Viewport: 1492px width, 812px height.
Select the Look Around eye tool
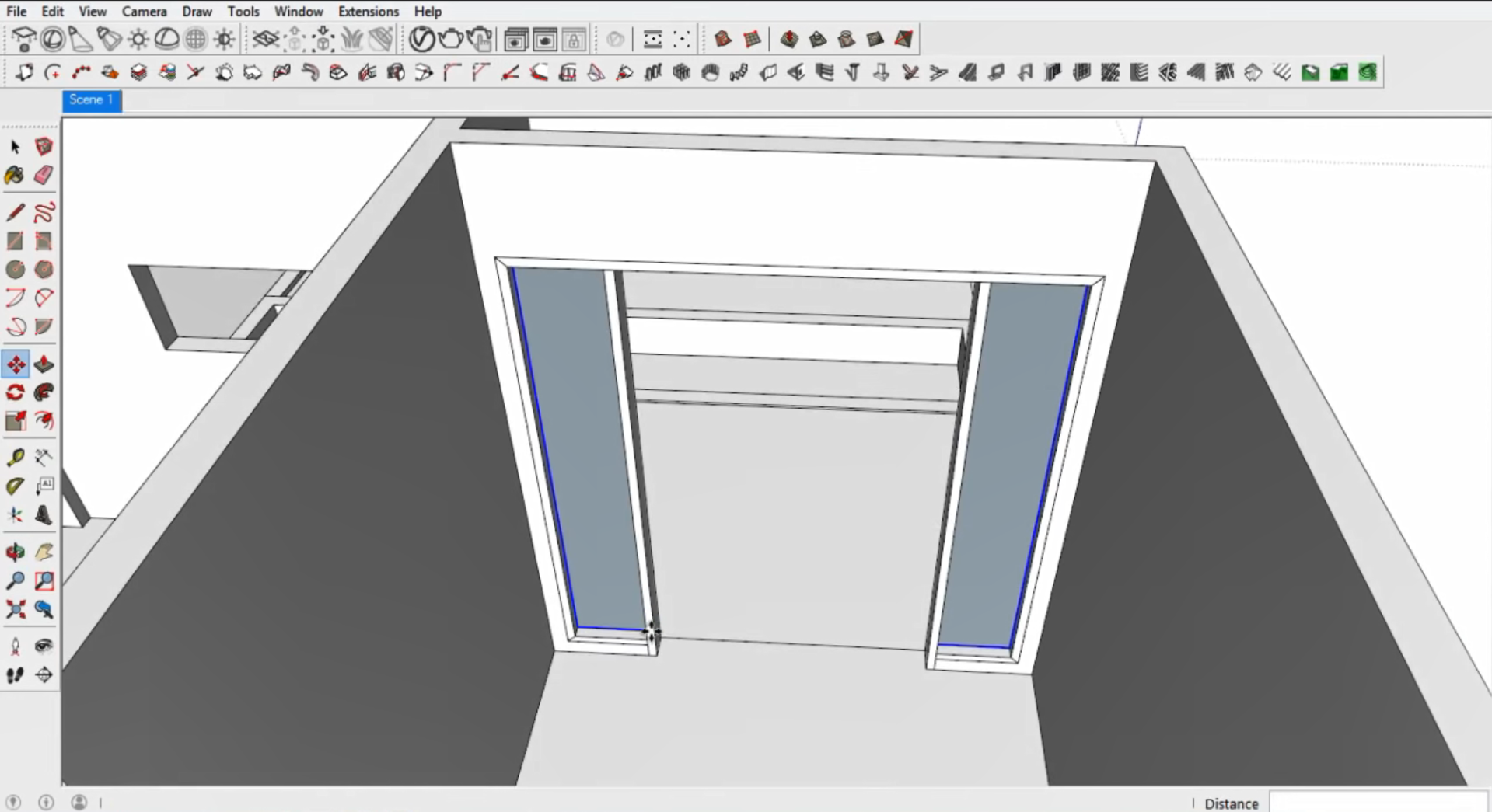tap(44, 646)
